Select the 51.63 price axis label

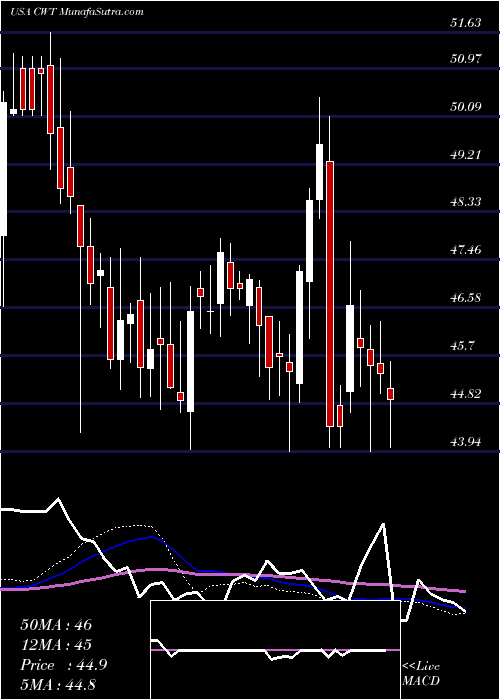coord(466,22)
